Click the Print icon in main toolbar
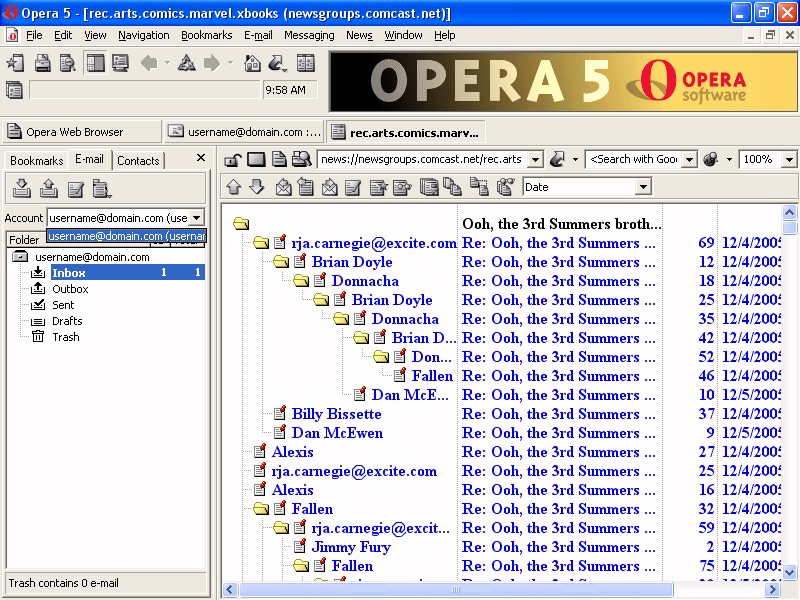 point(42,63)
